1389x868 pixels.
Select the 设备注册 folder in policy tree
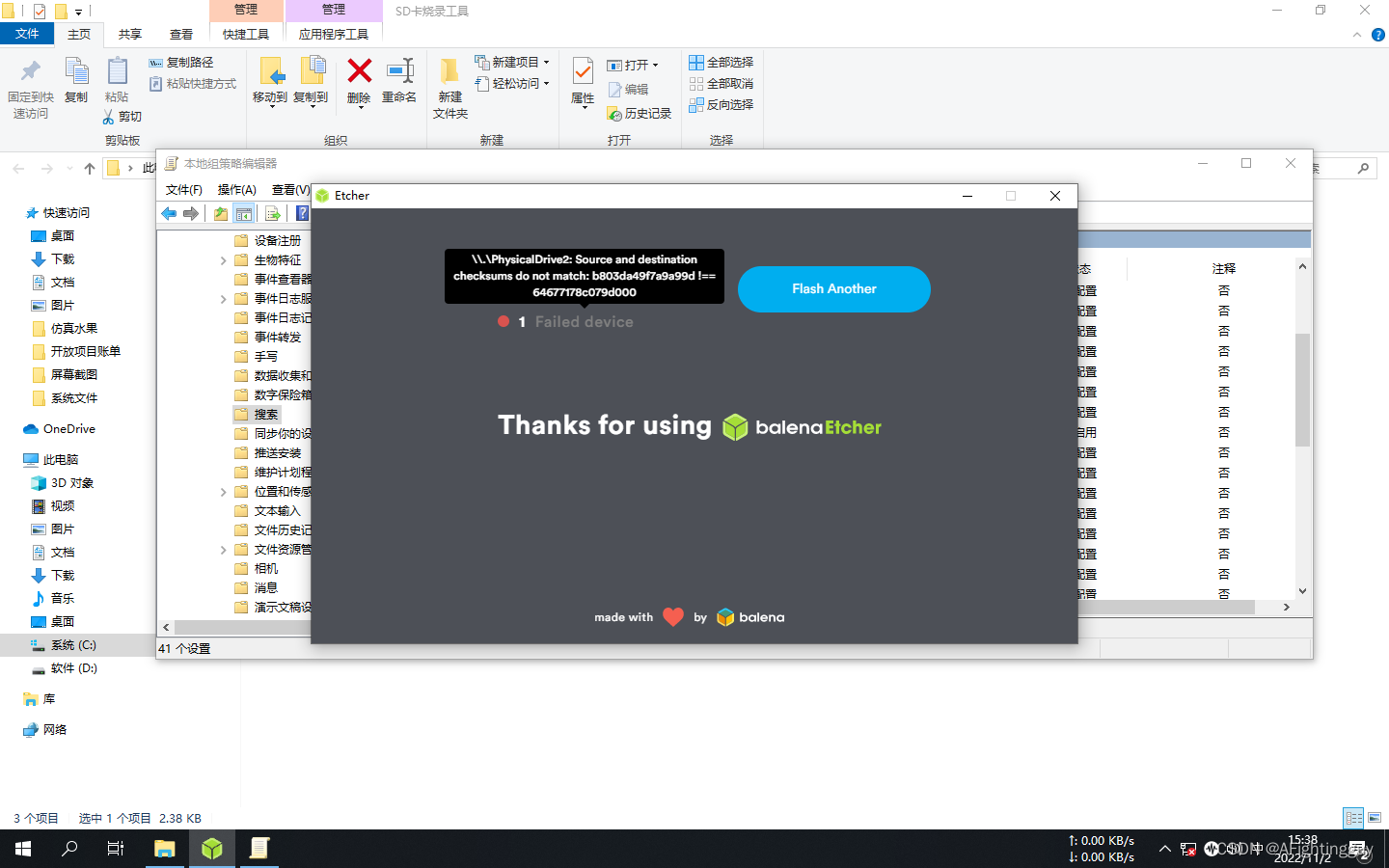pyautogui.click(x=267, y=241)
